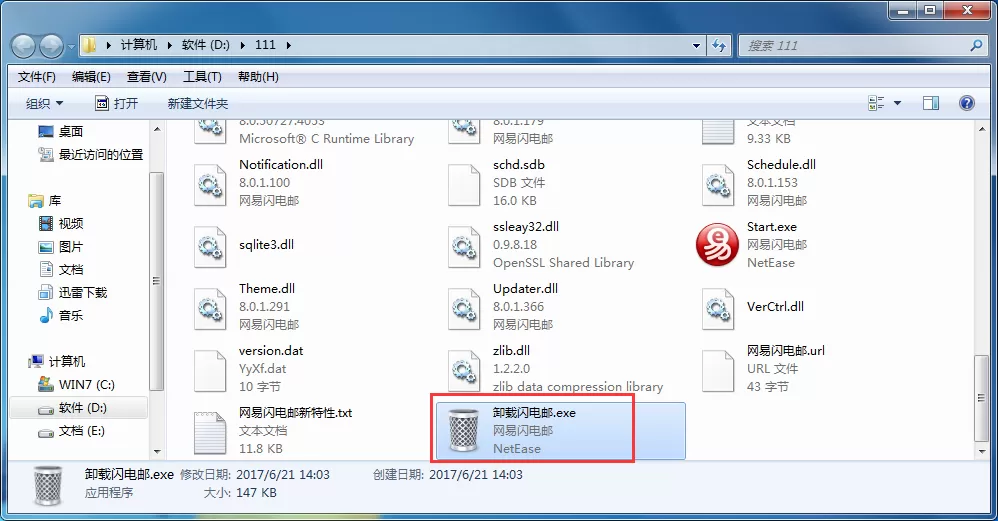Select the VerCtrl.dll file icon
This screenshot has height=521, width=998.
point(718,309)
